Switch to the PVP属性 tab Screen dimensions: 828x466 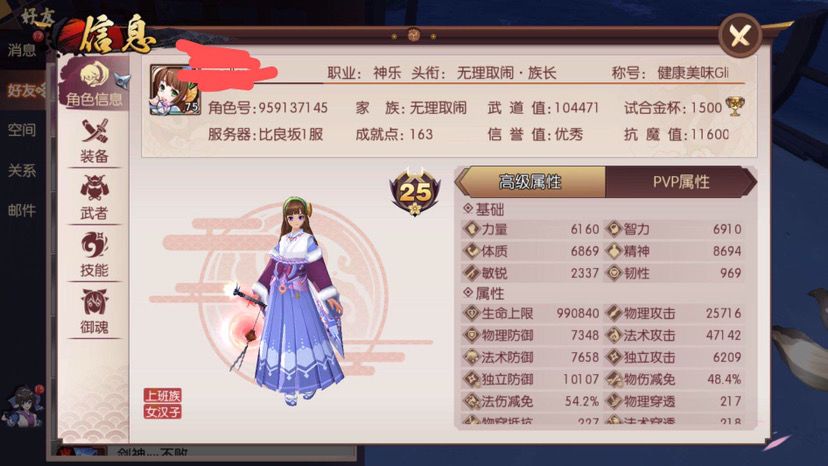tap(680, 182)
